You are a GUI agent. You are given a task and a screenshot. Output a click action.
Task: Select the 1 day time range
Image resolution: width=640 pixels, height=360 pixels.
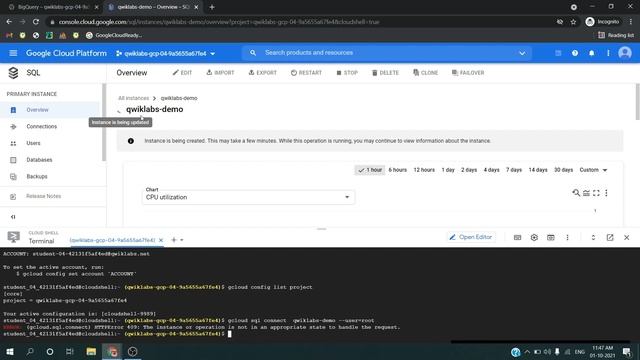point(448,170)
